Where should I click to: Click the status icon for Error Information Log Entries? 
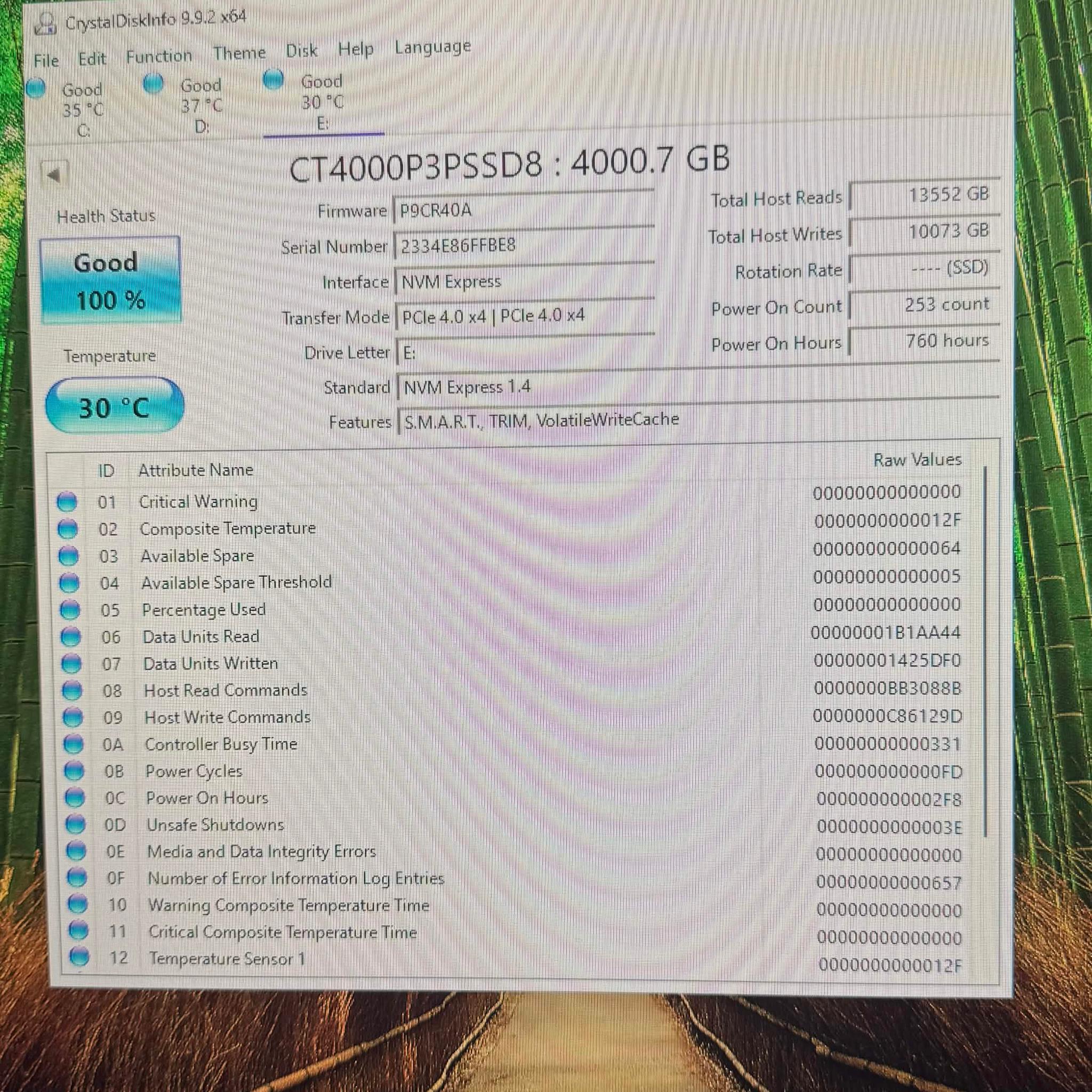(77, 878)
